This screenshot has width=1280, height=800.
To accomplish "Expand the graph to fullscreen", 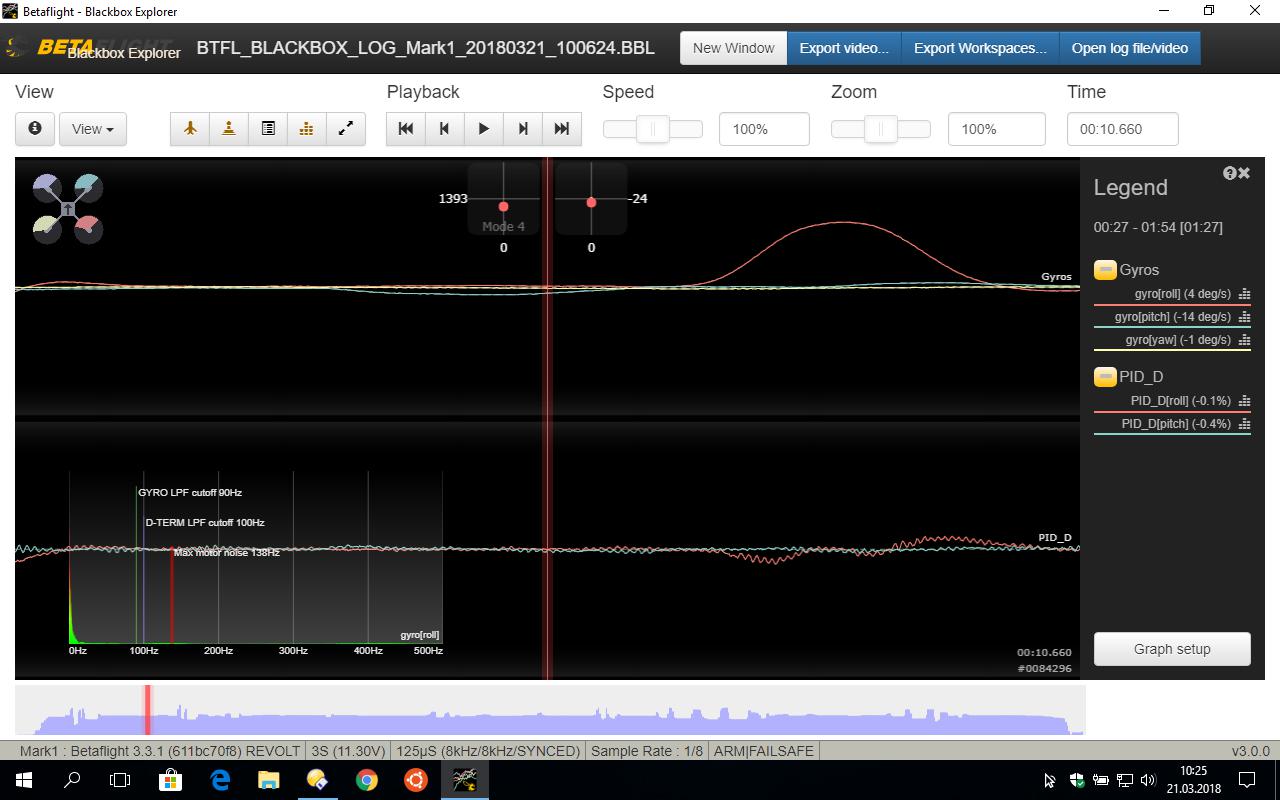I will click(x=346, y=128).
